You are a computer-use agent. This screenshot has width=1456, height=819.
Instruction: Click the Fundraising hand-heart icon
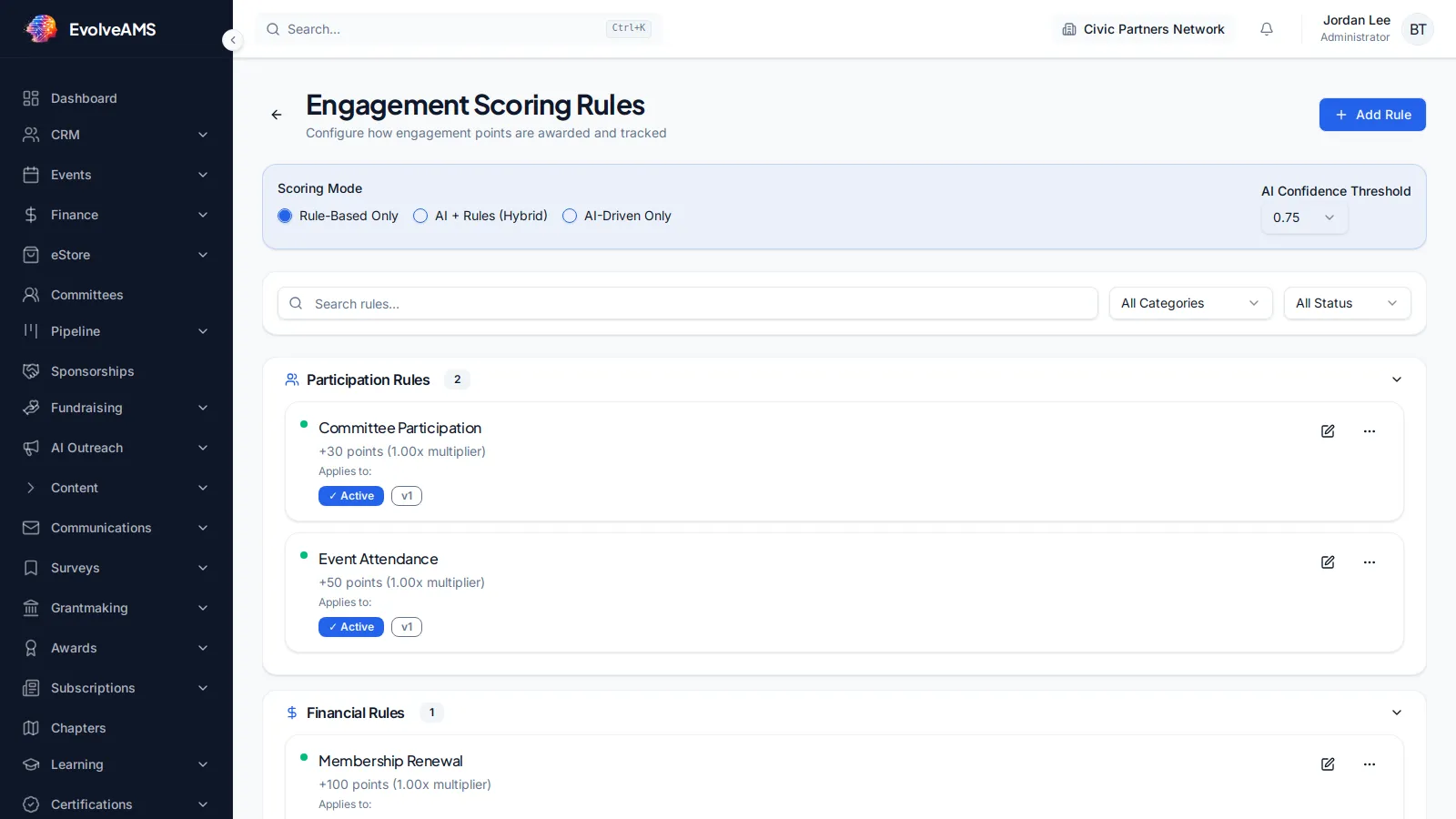(x=31, y=408)
